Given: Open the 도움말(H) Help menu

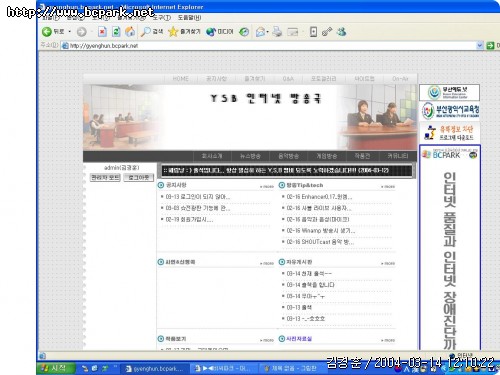Looking at the screenshot, I should tap(189, 18).
